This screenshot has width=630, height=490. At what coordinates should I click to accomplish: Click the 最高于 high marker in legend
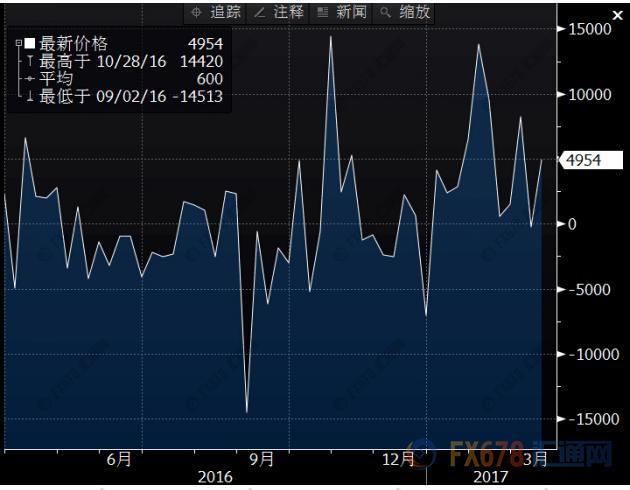29,62
